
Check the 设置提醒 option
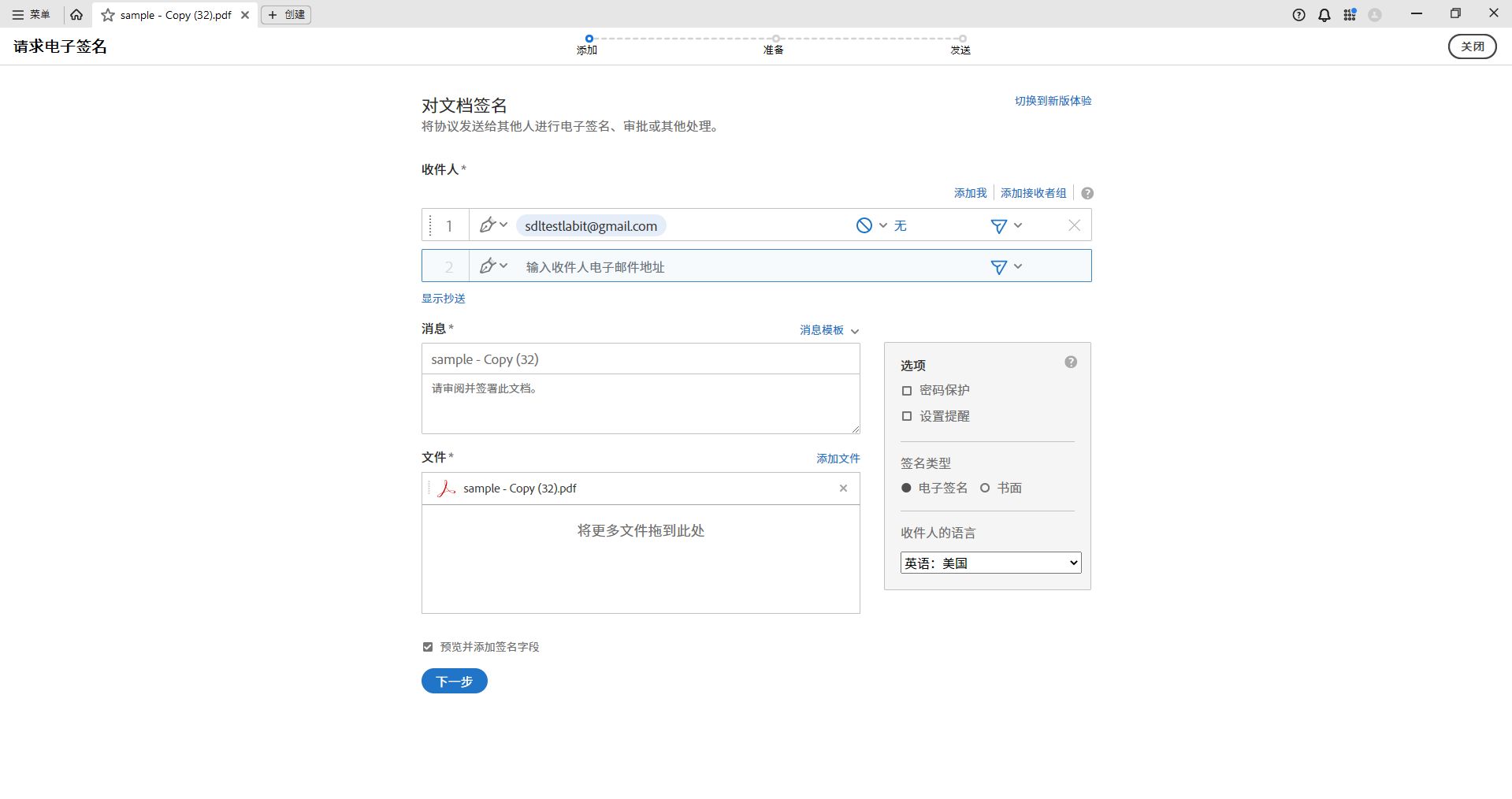click(x=906, y=416)
